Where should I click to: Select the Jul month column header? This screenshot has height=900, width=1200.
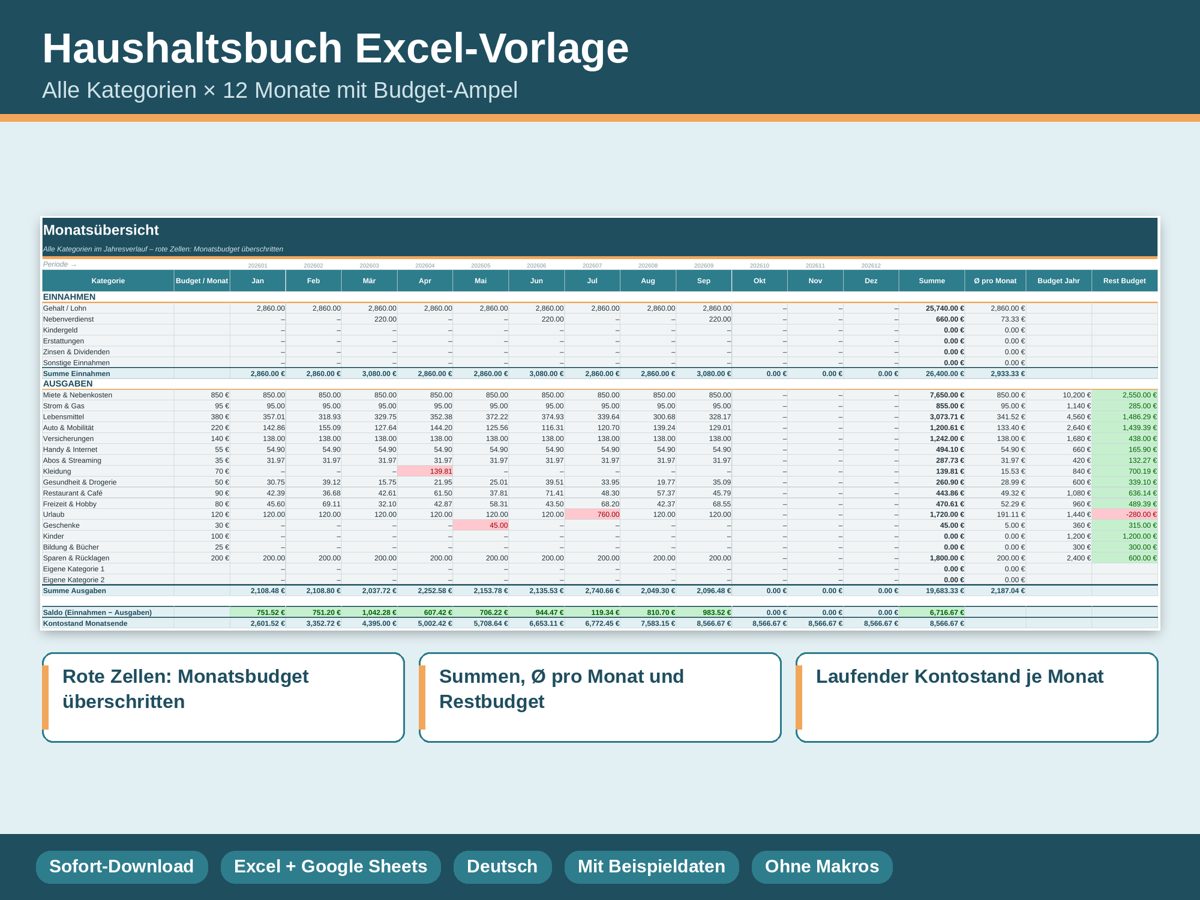pos(592,281)
